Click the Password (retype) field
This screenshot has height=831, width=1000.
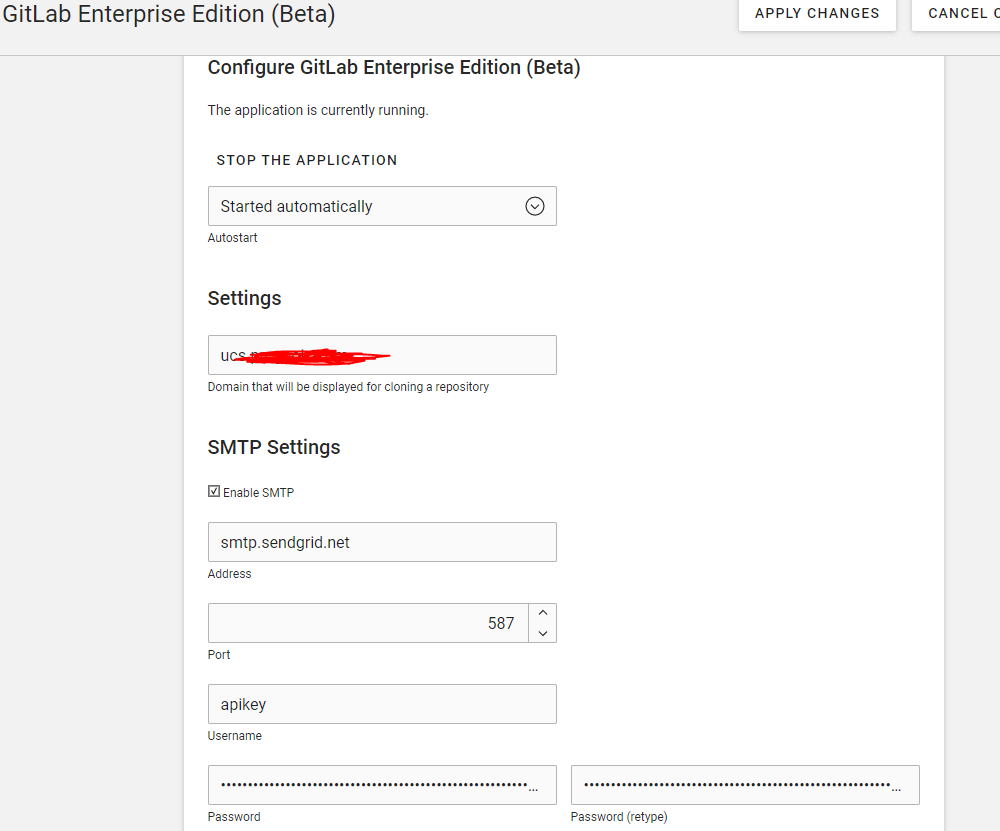coord(745,785)
